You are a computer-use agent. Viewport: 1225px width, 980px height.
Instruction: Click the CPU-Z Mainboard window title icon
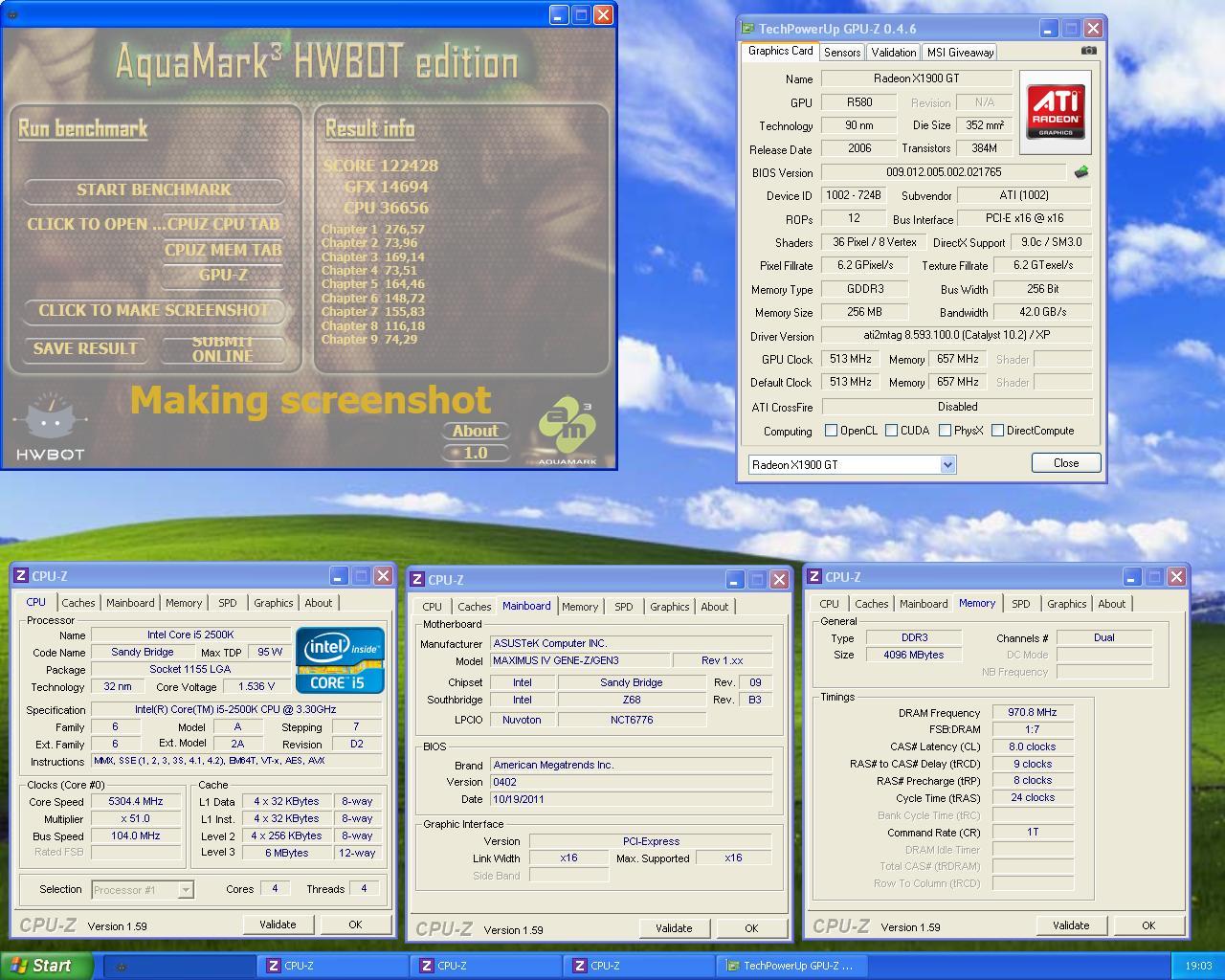[x=417, y=580]
